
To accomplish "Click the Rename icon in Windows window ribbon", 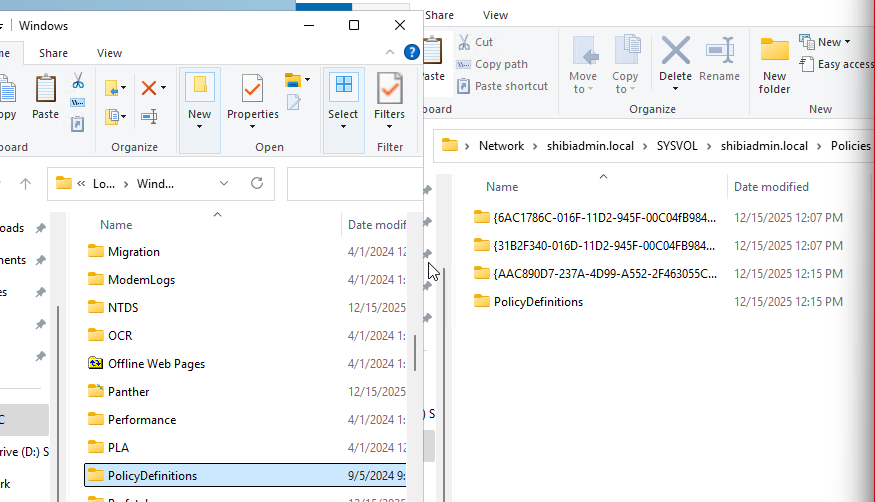I will point(149,116).
